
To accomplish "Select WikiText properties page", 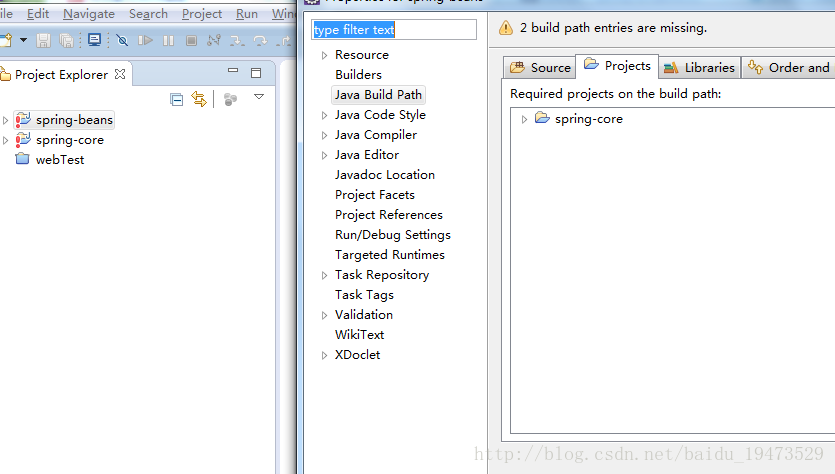I will click(359, 334).
